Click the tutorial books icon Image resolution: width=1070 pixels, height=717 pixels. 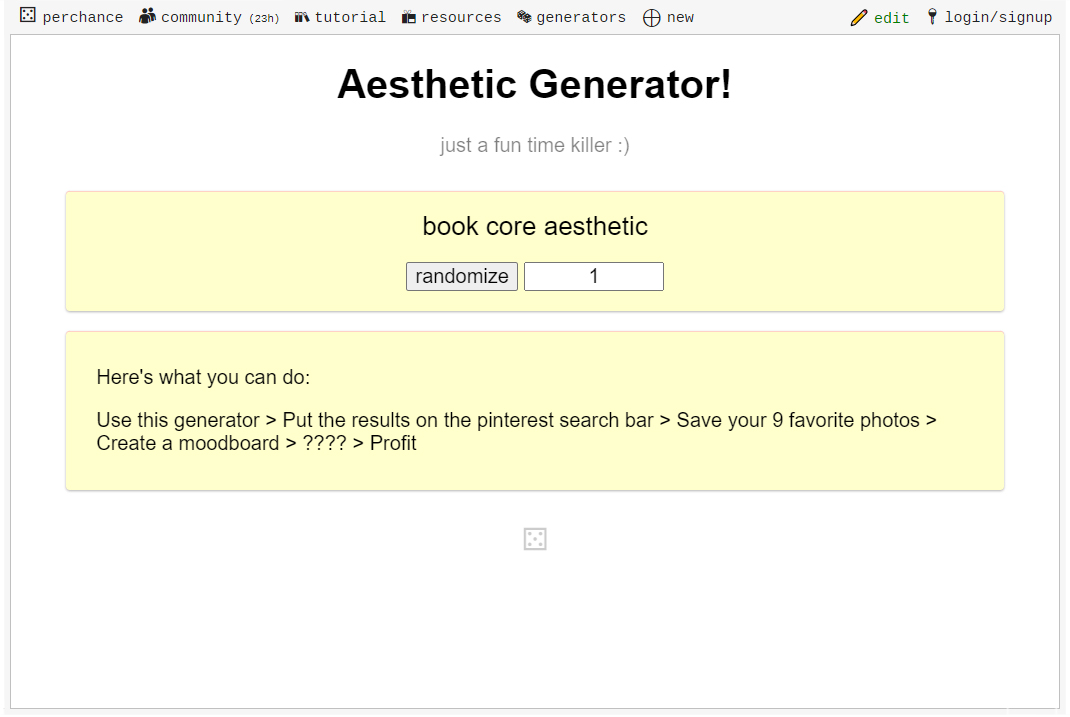302,17
